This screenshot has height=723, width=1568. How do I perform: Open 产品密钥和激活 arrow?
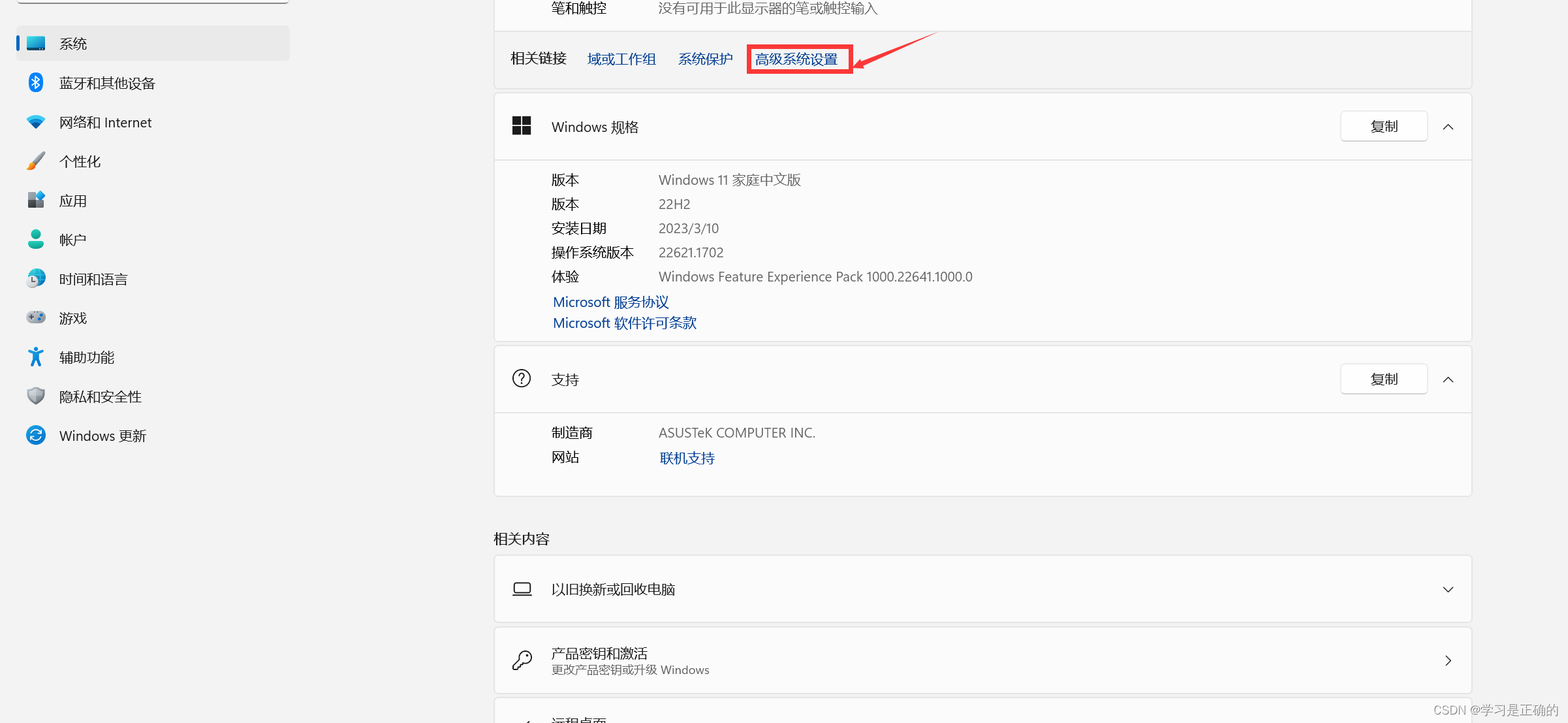1448,660
